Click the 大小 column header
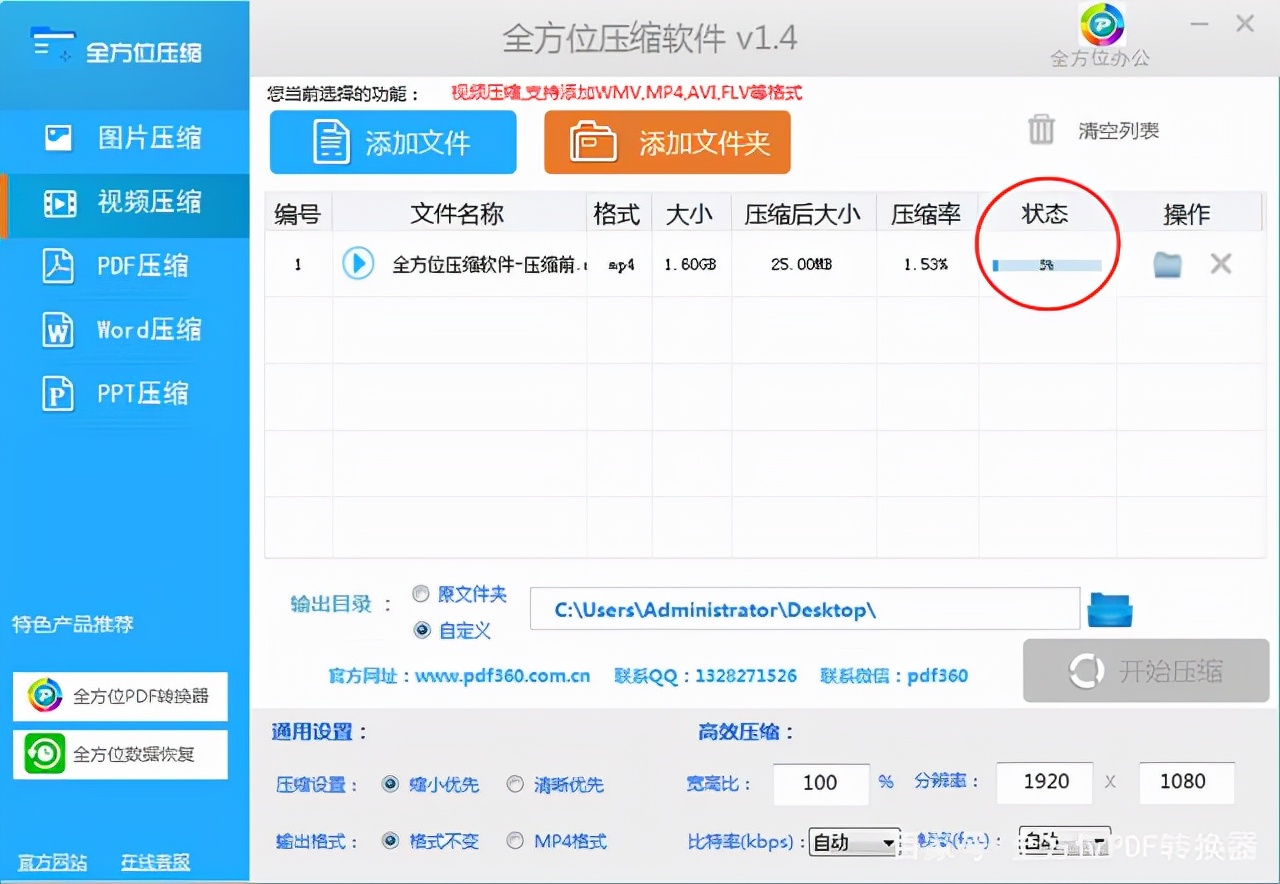 (x=690, y=213)
